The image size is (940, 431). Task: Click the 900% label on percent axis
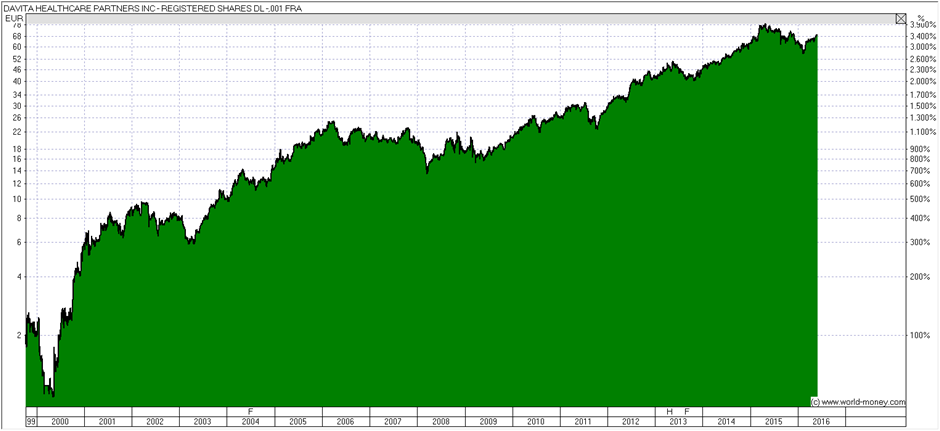[920, 149]
